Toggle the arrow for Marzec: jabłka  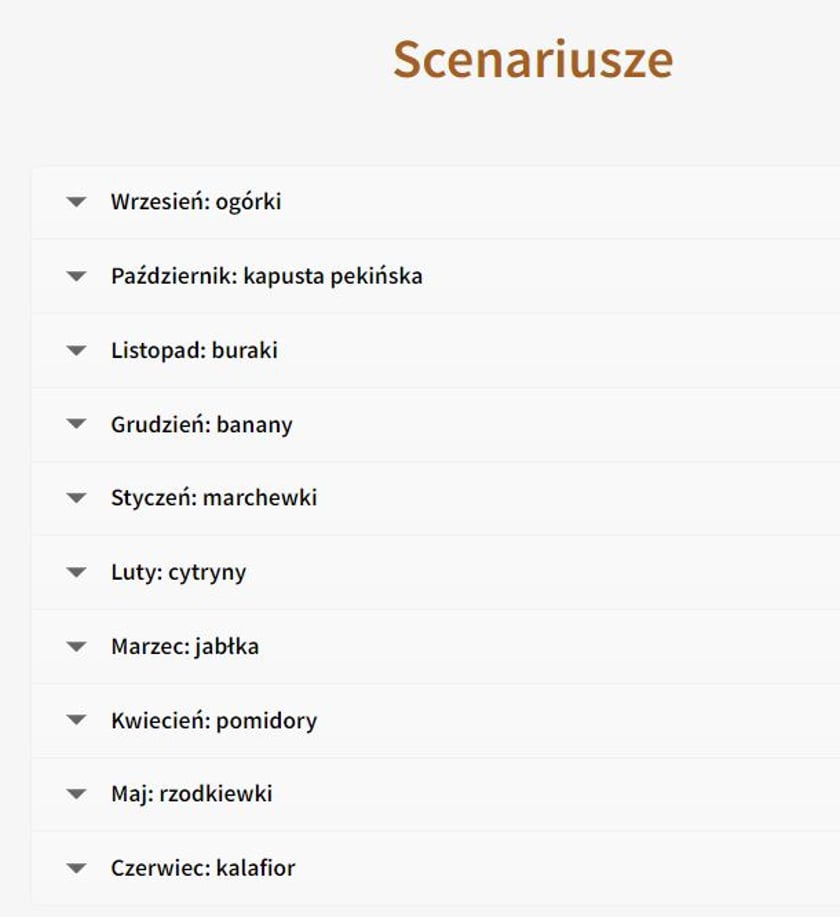(x=76, y=646)
